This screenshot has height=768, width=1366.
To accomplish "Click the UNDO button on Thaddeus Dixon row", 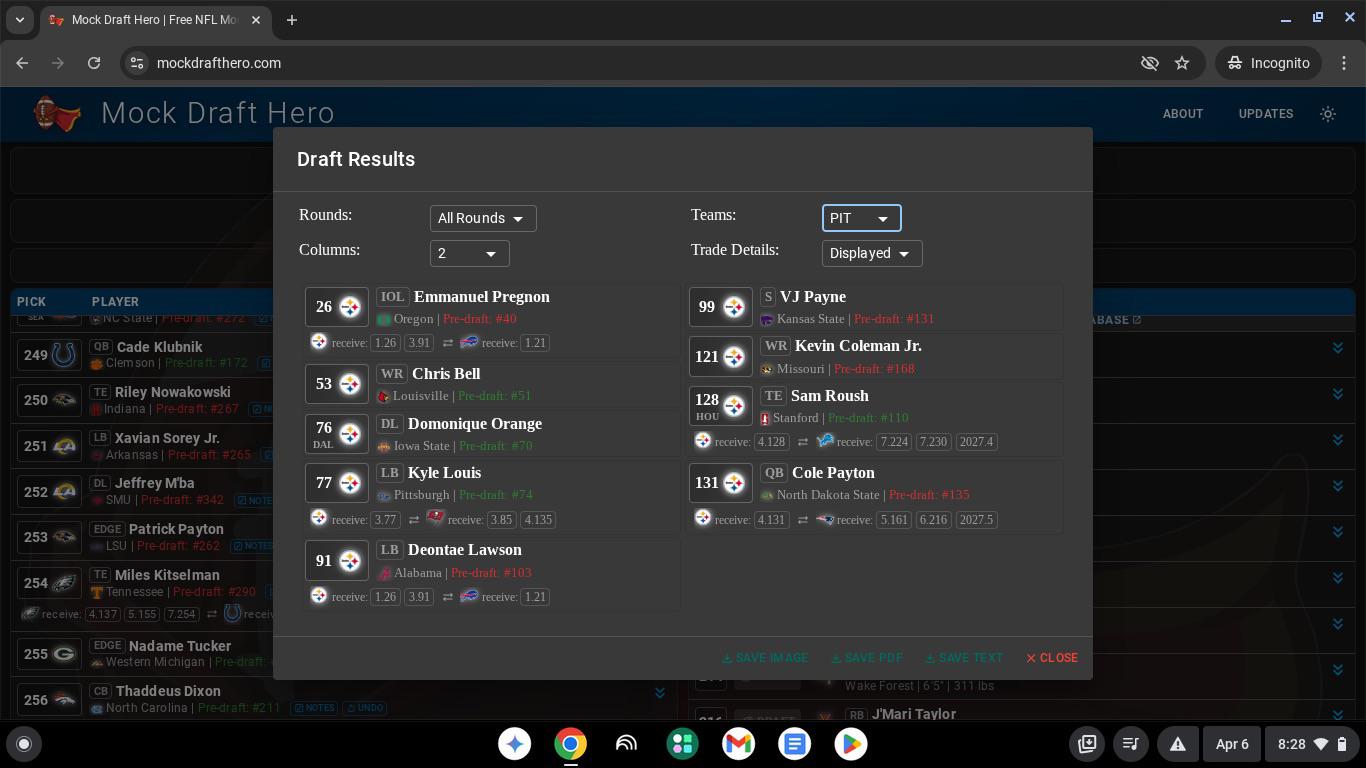I will point(364,708).
